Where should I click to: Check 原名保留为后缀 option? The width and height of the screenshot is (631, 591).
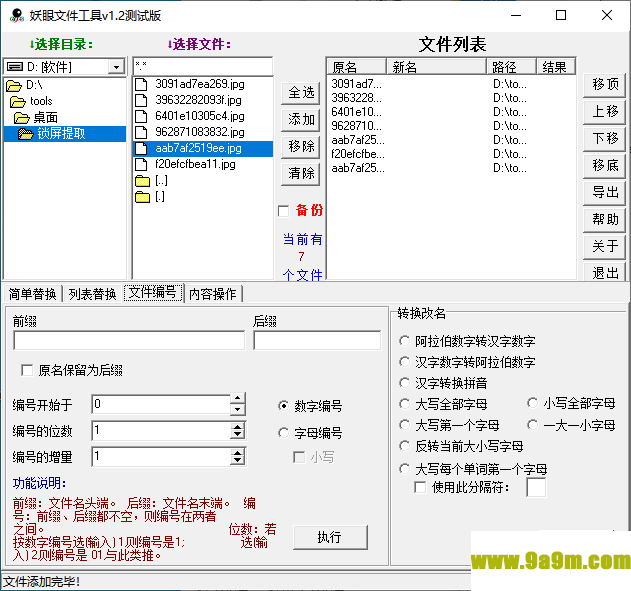pyautogui.click(x=27, y=370)
